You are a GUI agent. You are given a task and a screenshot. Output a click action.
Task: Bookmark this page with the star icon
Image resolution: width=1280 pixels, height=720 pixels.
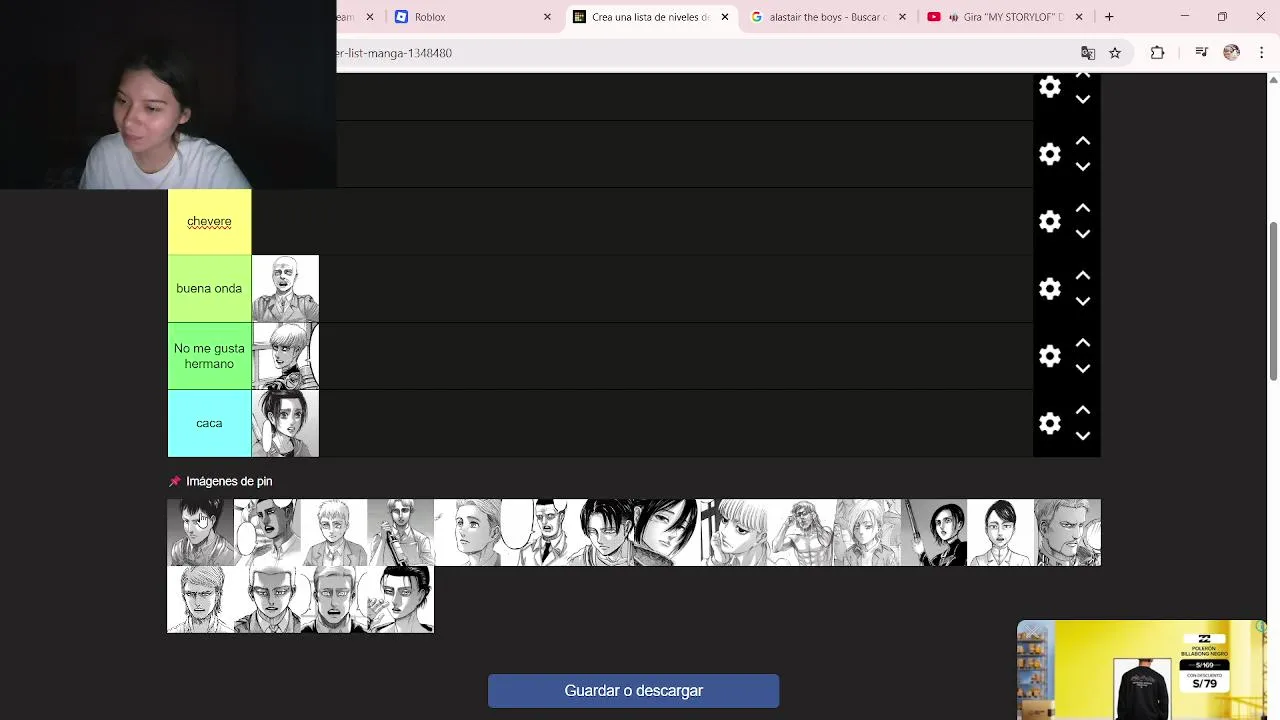[x=1115, y=53]
